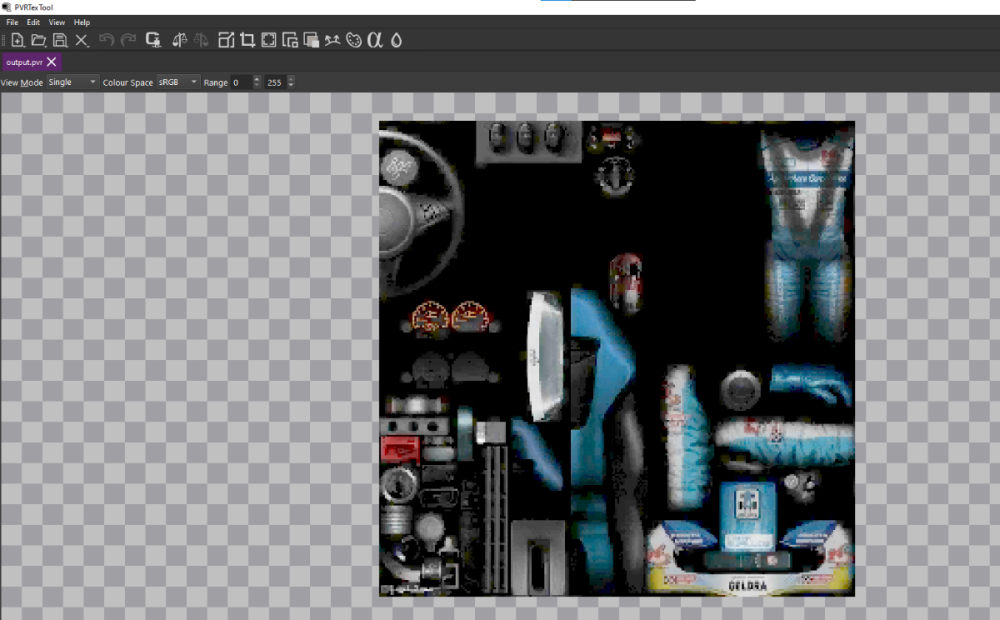Click the premultiply alpha droplet icon
The width and height of the screenshot is (1000, 620).
point(397,40)
